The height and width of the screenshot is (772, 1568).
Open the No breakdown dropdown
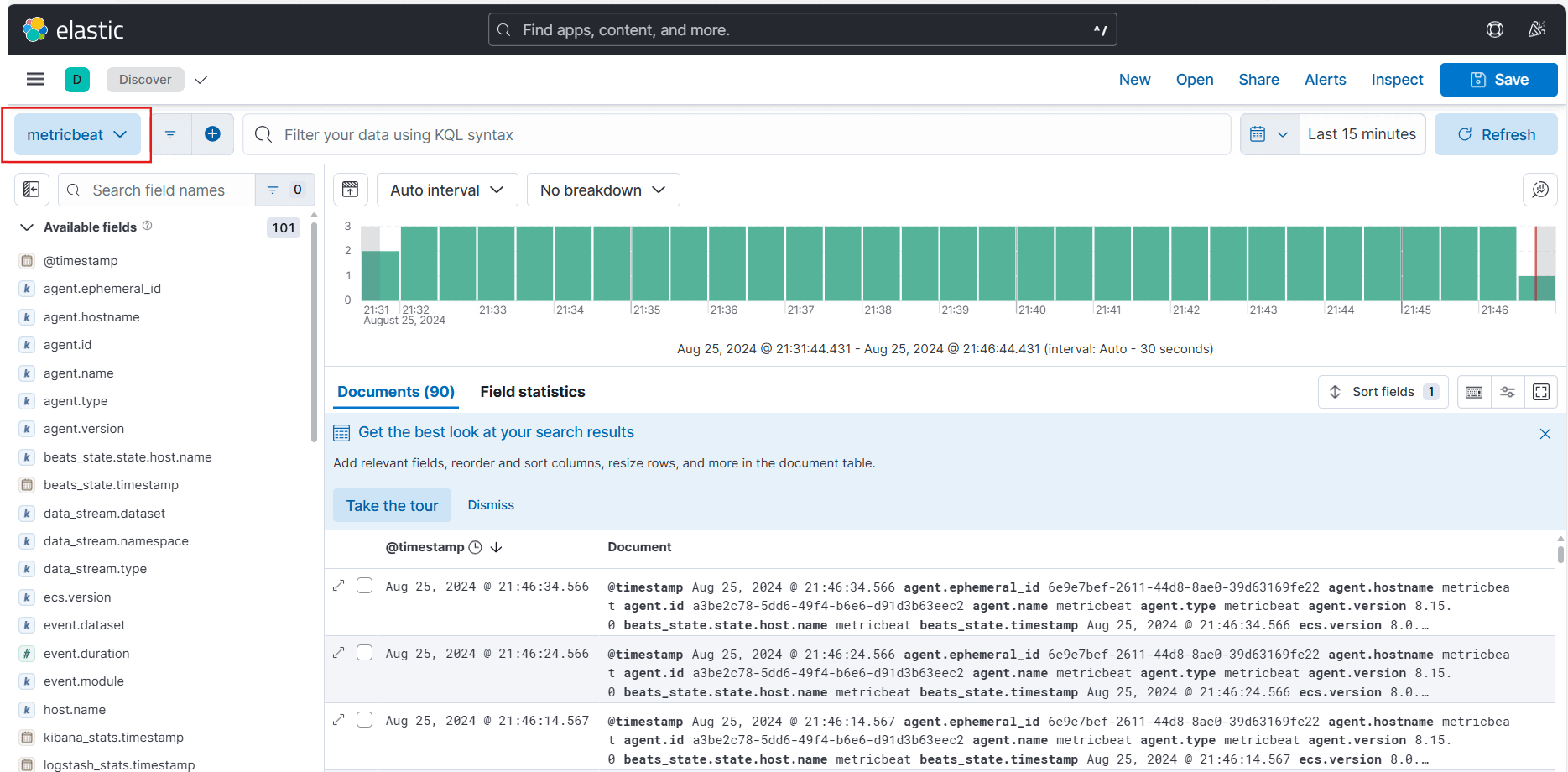pos(602,190)
